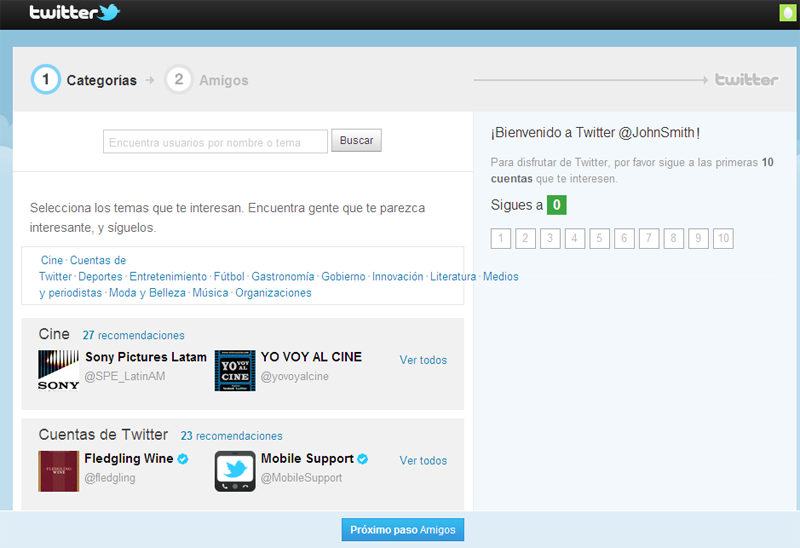Image resolution: width=800 pixels, height=548 pixels.
Task: Open the Gobierno category link
Action: click(343, 277)
